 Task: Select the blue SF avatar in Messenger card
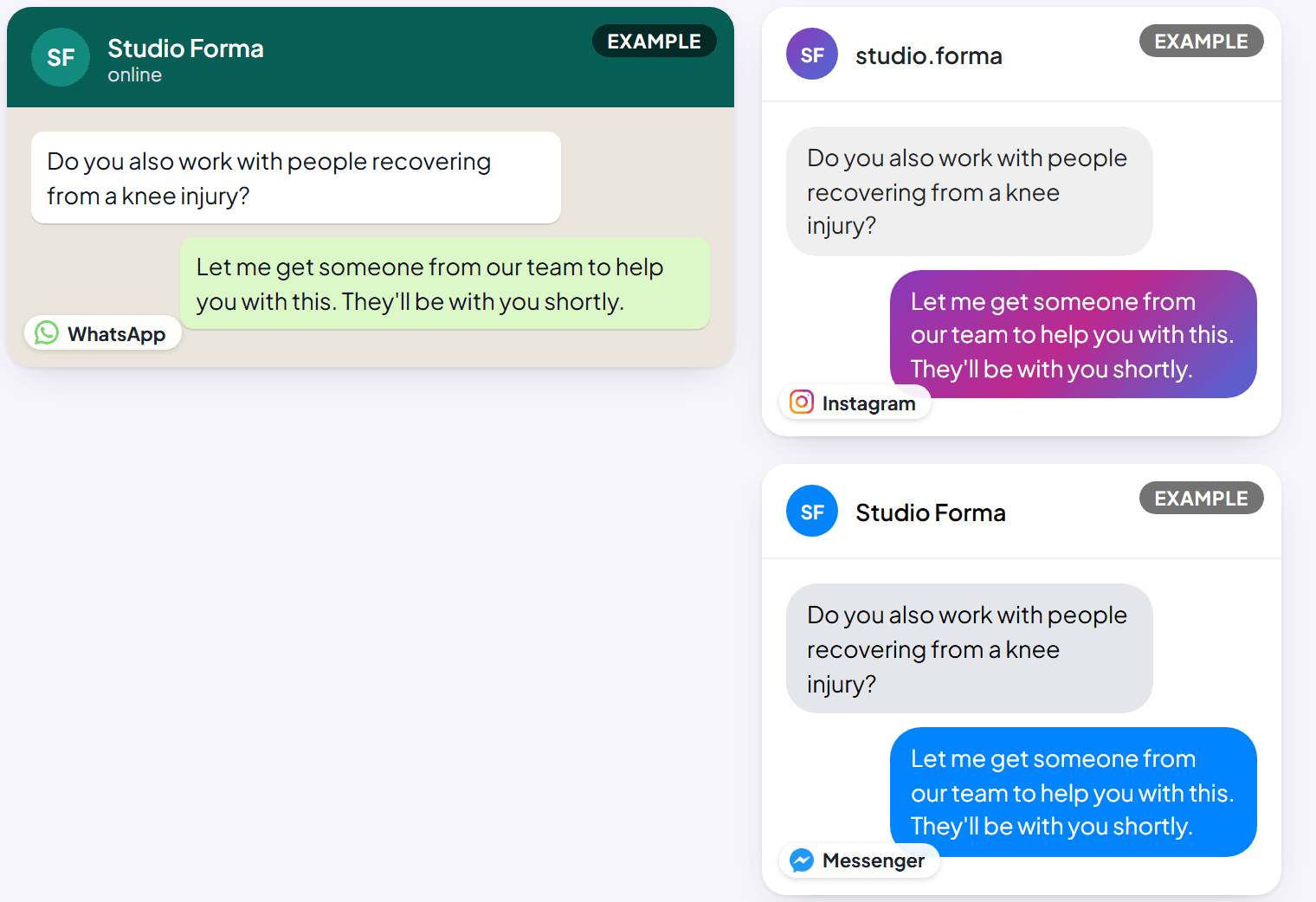pos(812,511)
